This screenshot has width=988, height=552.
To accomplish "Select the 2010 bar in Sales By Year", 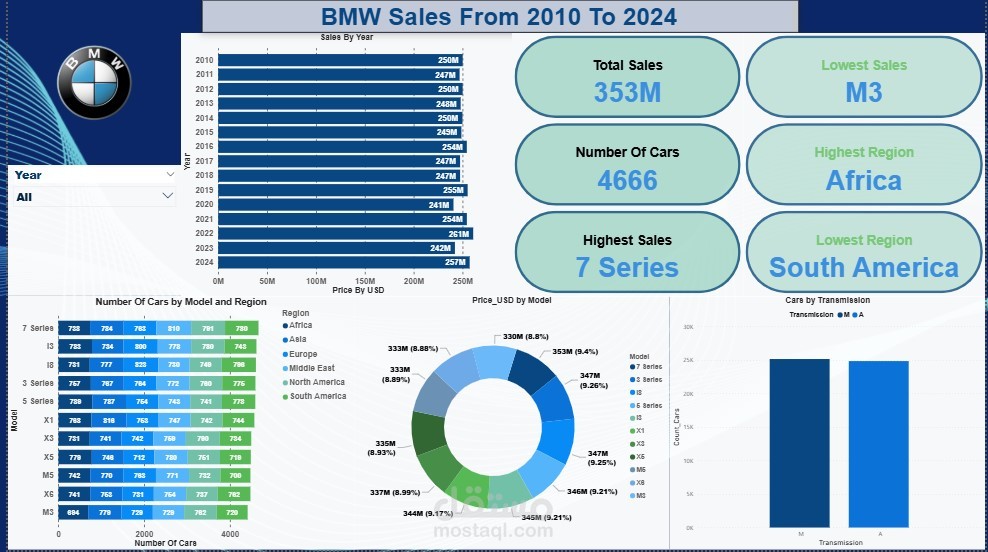I will pos(340,60).
